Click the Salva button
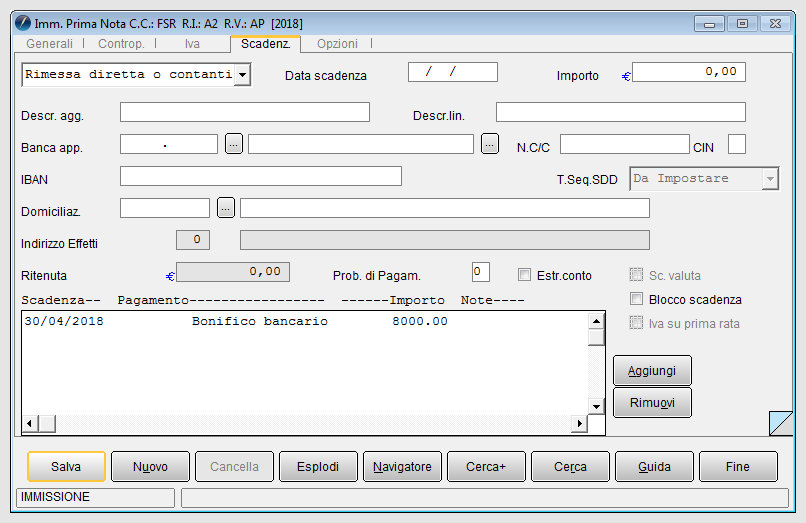The height and width of the screenshot is (523, 806). pos(66,466)
